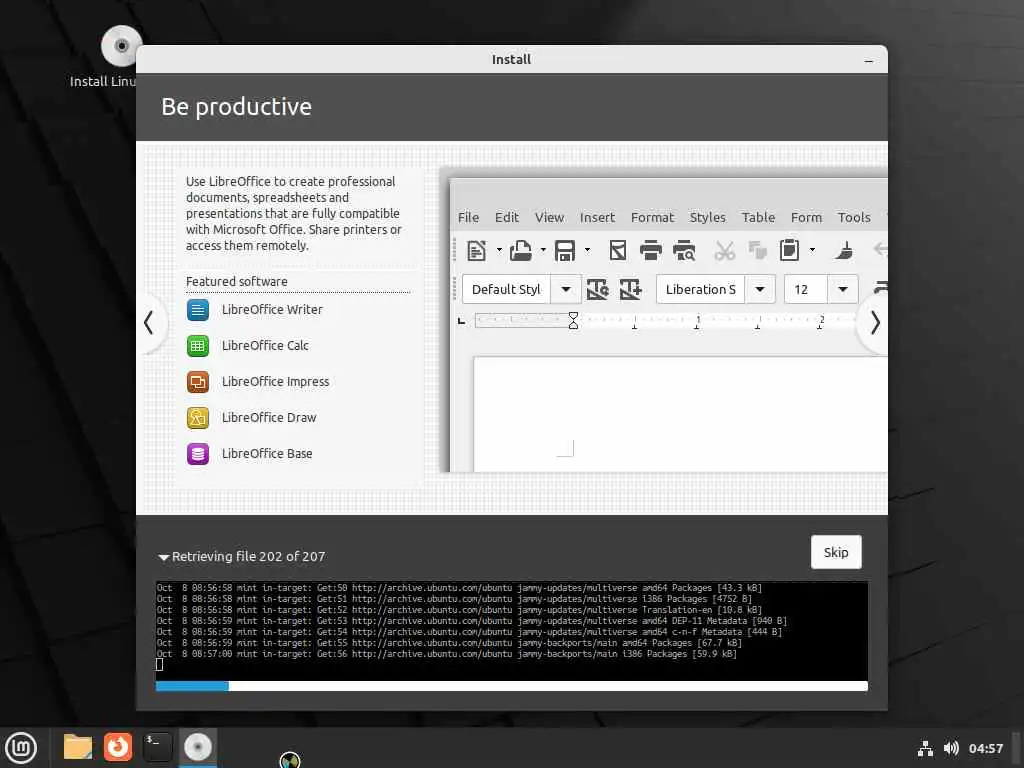Click the 04:57 panel clock
This screenshot has height=768, width=1024.
[x=985, y=748]
